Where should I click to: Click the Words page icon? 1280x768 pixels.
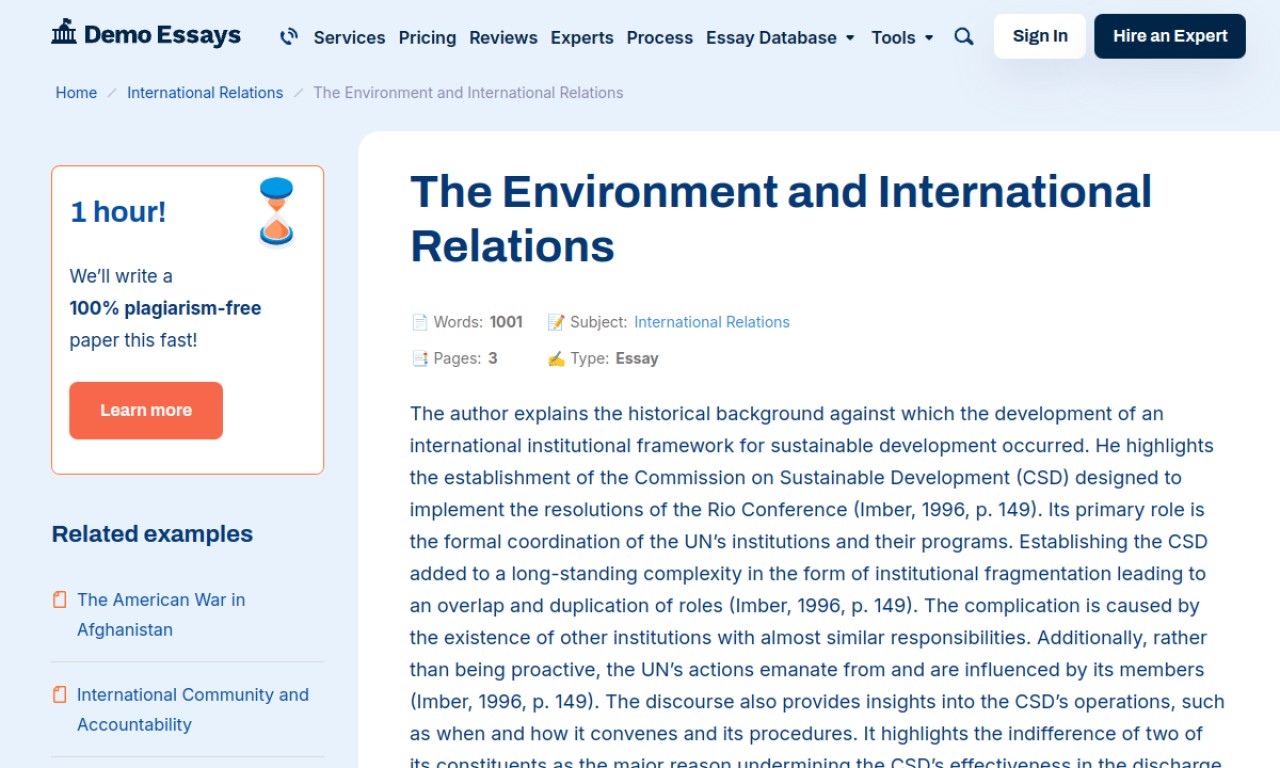point(419,322)
